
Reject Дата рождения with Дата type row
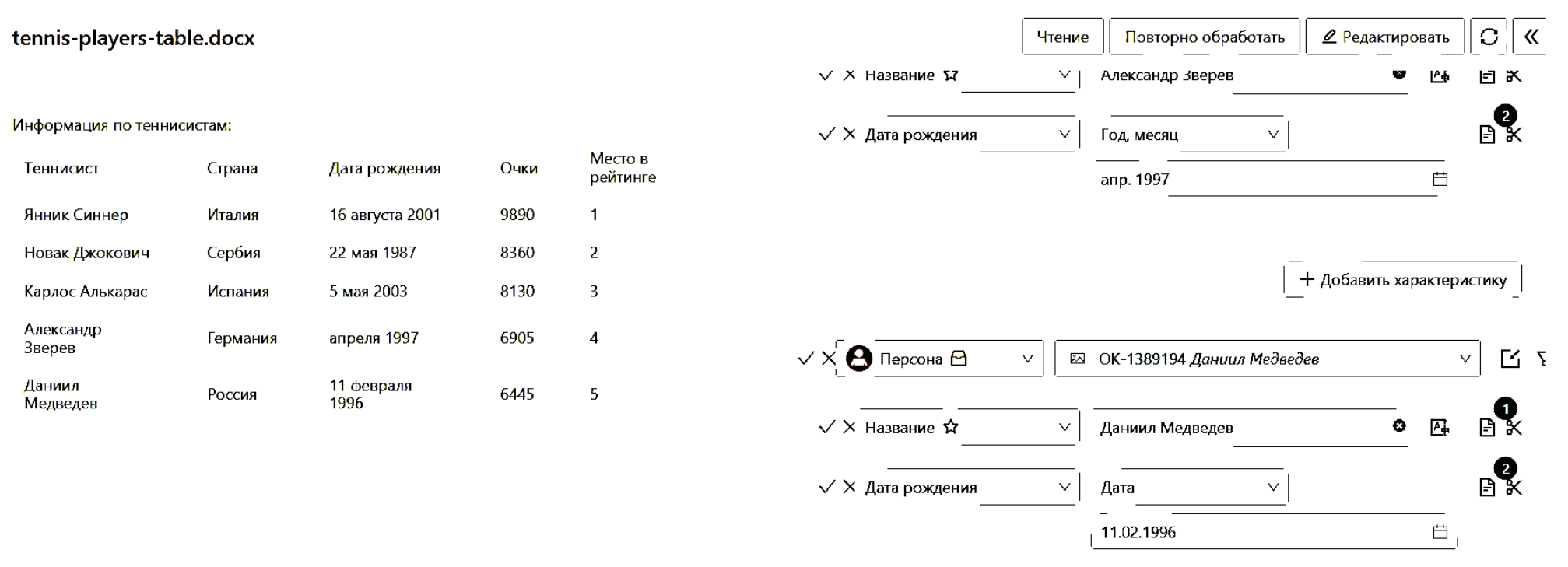click(x=849, y=488)
